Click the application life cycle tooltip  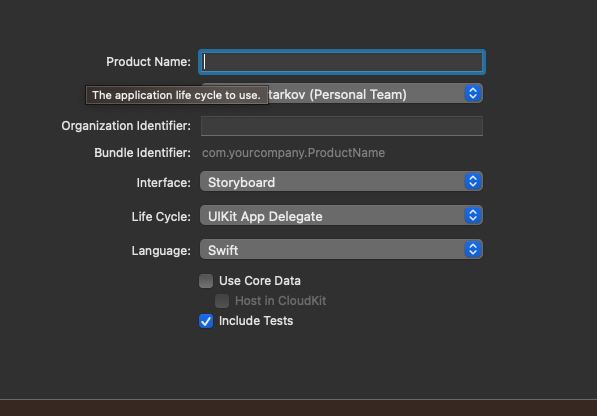click(x=177, y=95)
